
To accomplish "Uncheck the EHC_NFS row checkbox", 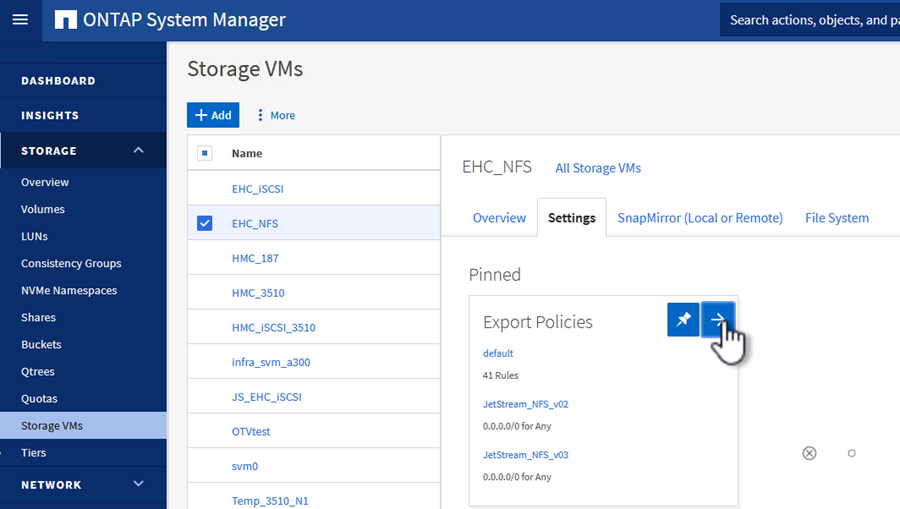I will point(204,223).
